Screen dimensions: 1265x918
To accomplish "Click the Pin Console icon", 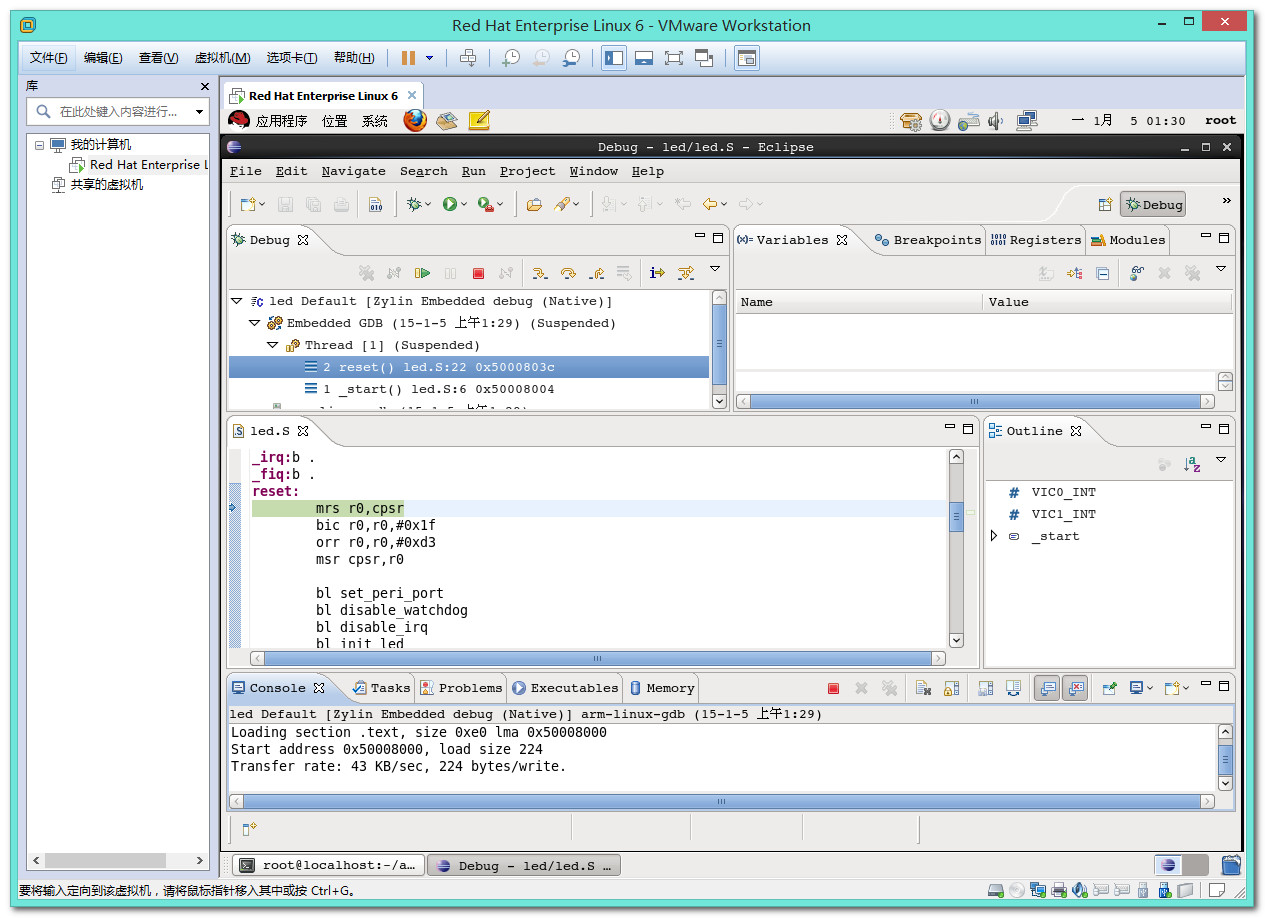I will (1110, 688).
